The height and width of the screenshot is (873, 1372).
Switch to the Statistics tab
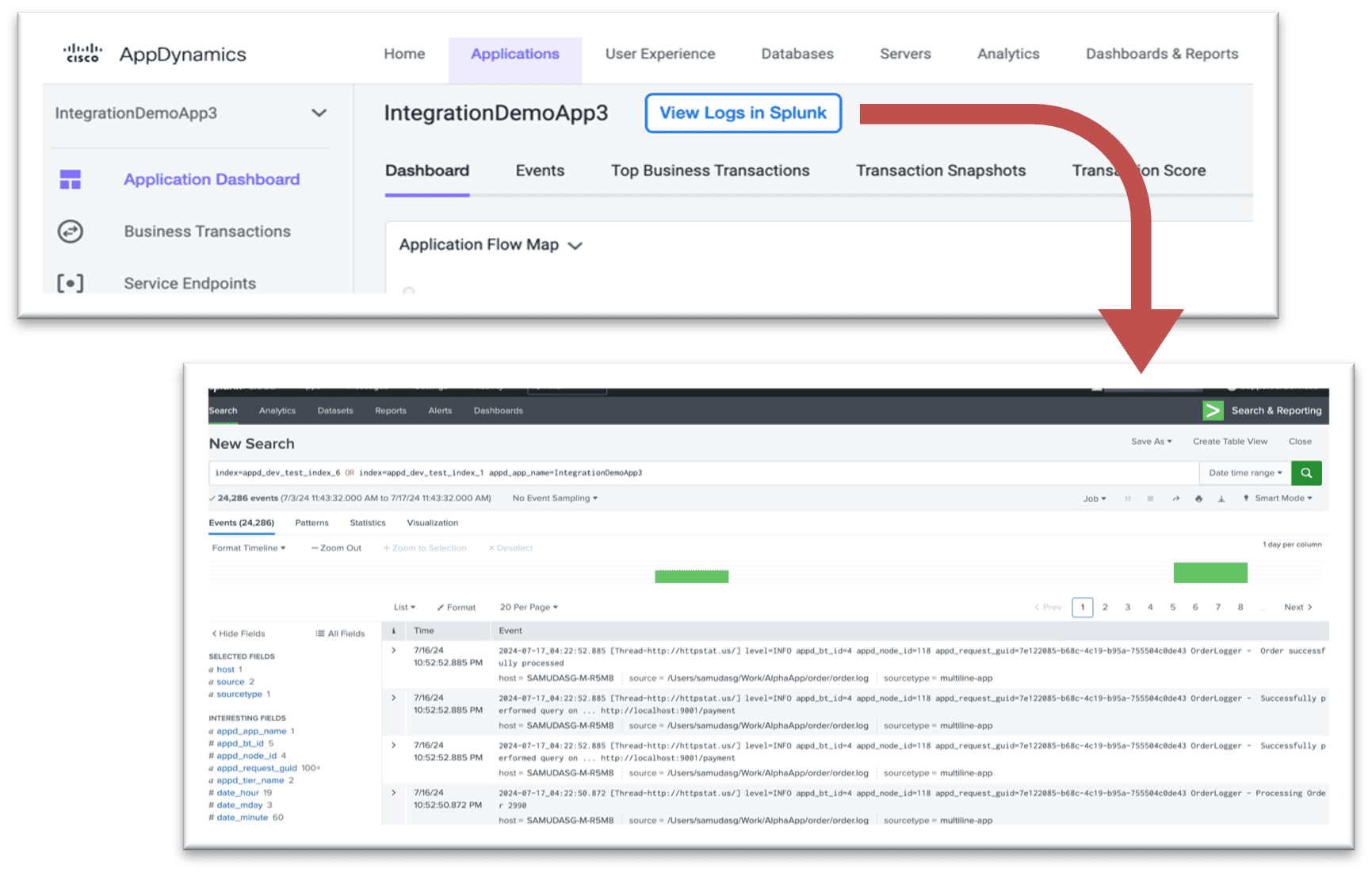click(368, 523)
